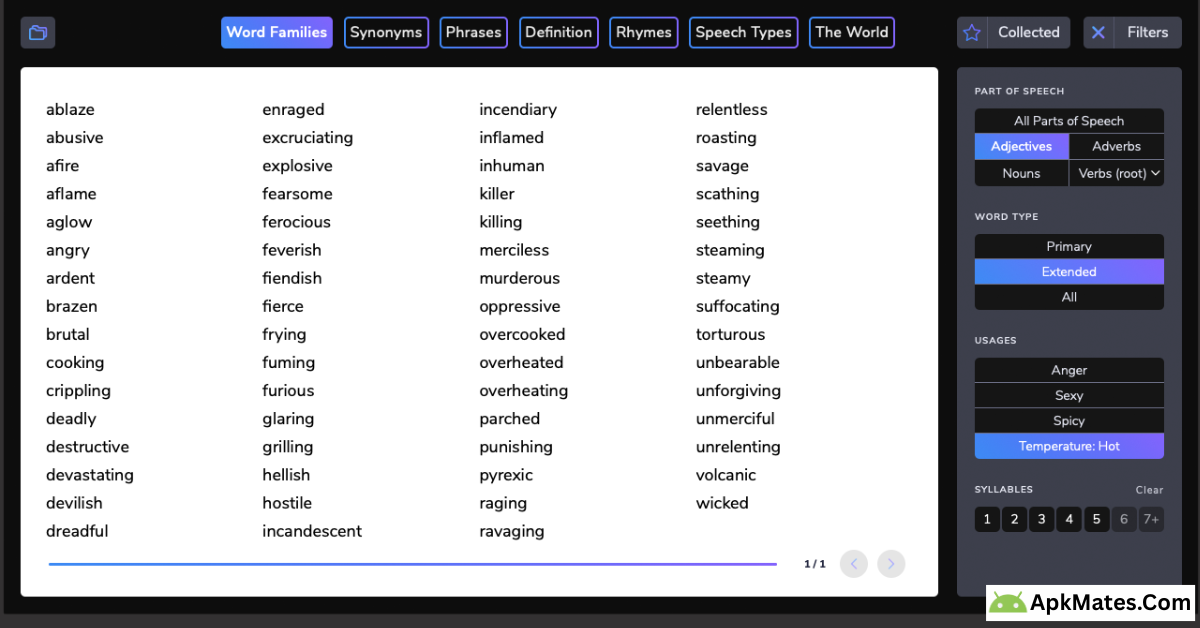The width and height of the screenshot is (1200, 628).
Task: Open the Rhymes tab
Action: tap(643, 32)
